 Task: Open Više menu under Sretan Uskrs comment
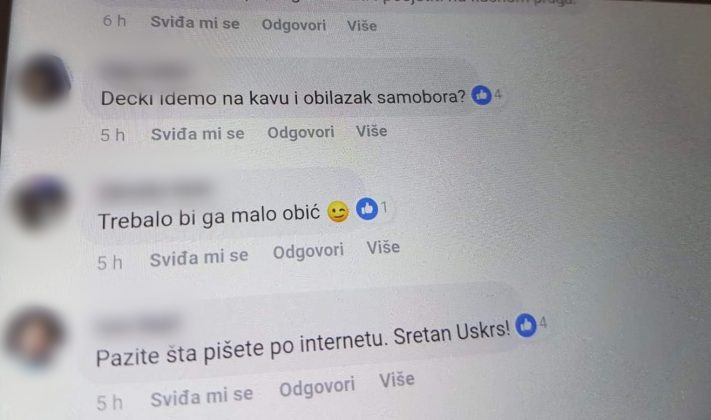[x=397, y=379]
